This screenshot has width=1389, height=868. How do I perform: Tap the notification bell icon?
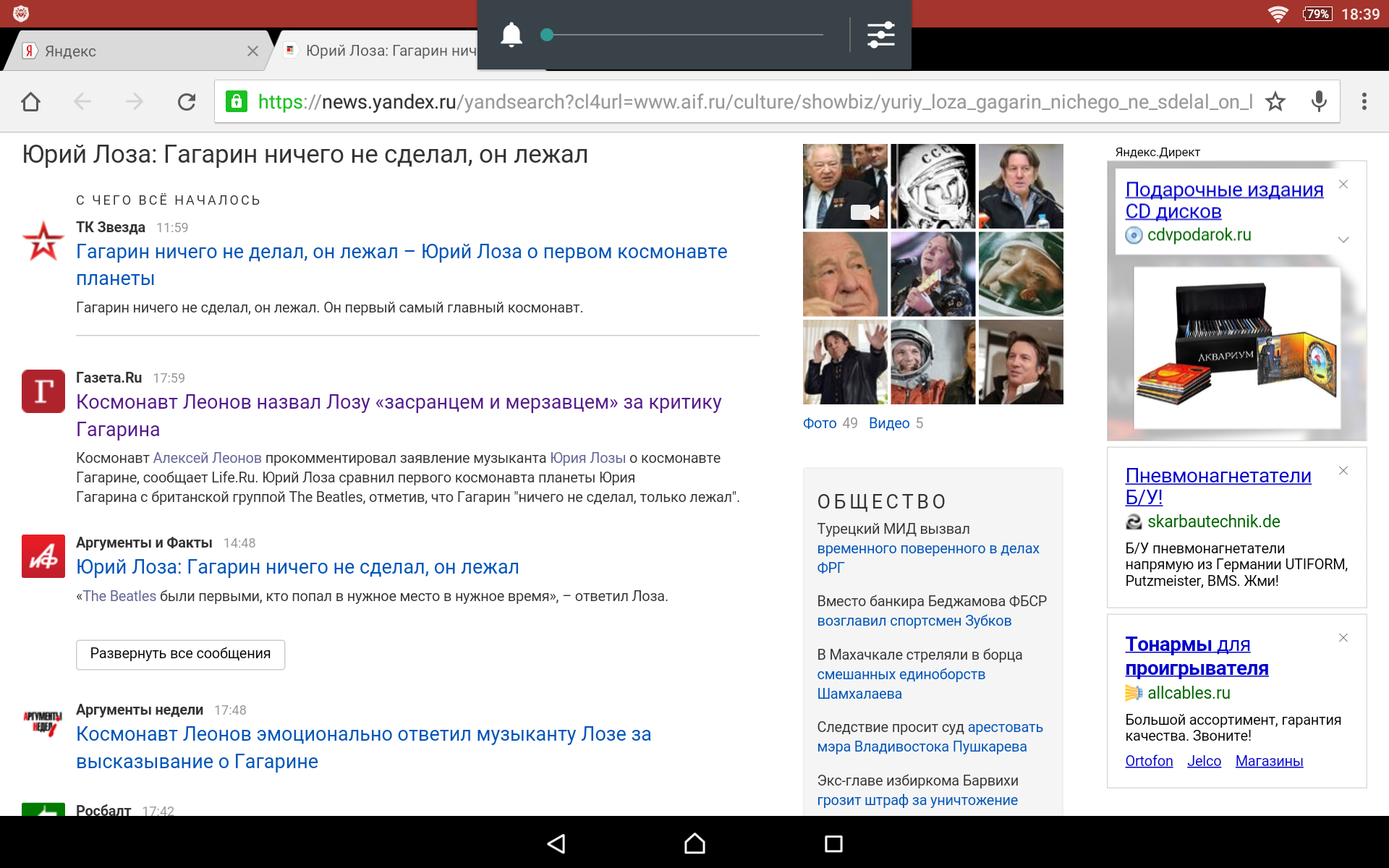tap(511, 35)
